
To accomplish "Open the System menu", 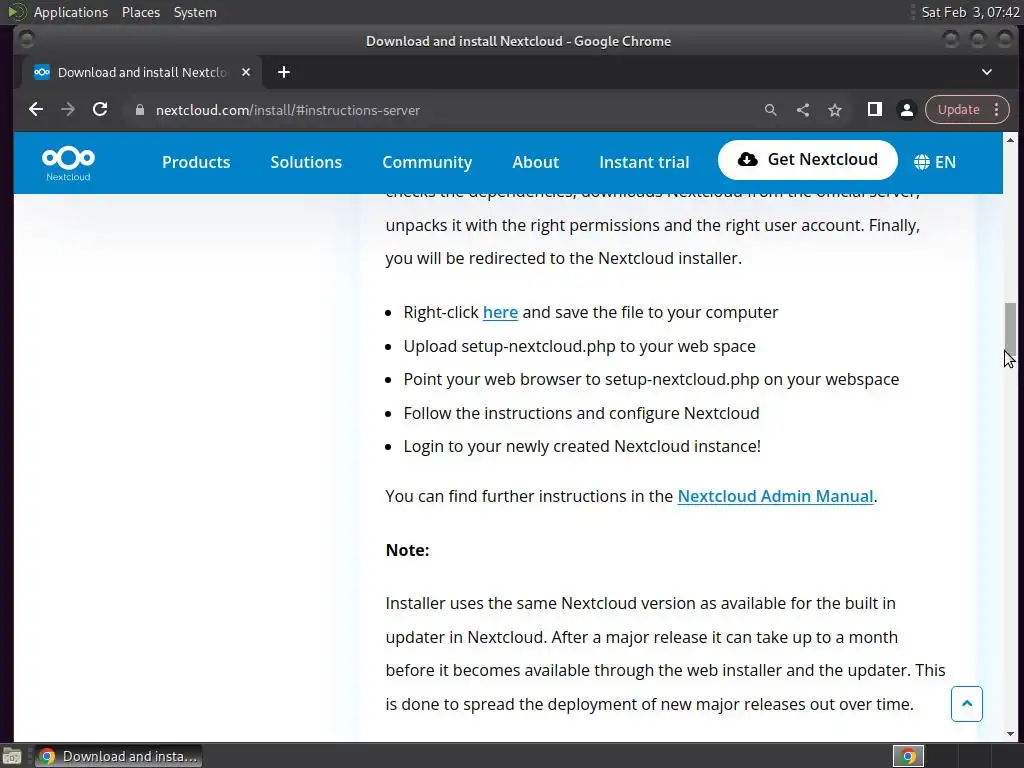I will (195, 12).
